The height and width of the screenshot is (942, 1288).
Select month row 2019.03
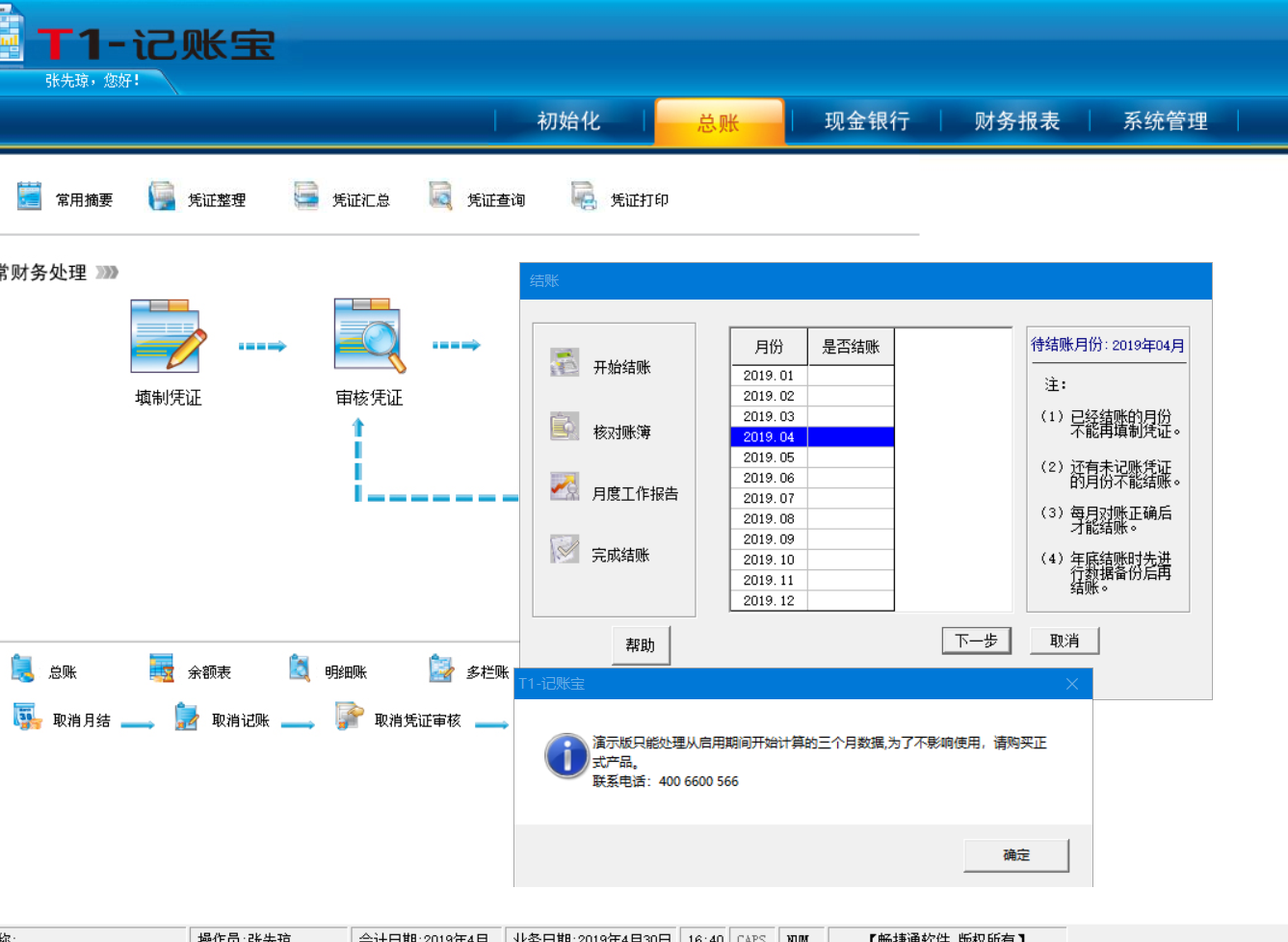812,416
